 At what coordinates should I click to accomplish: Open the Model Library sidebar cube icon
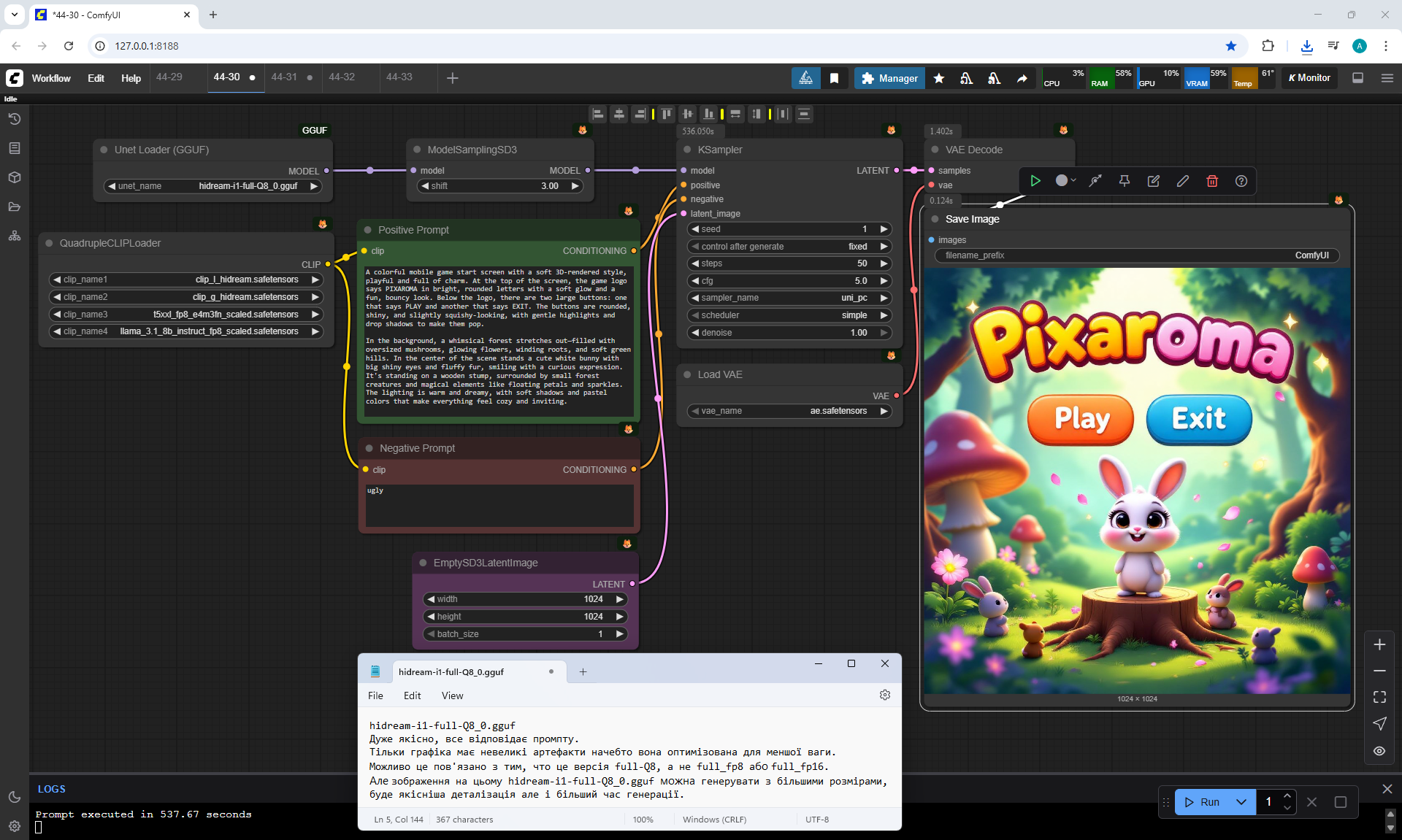pyautogui.click(x=14, y=177)
